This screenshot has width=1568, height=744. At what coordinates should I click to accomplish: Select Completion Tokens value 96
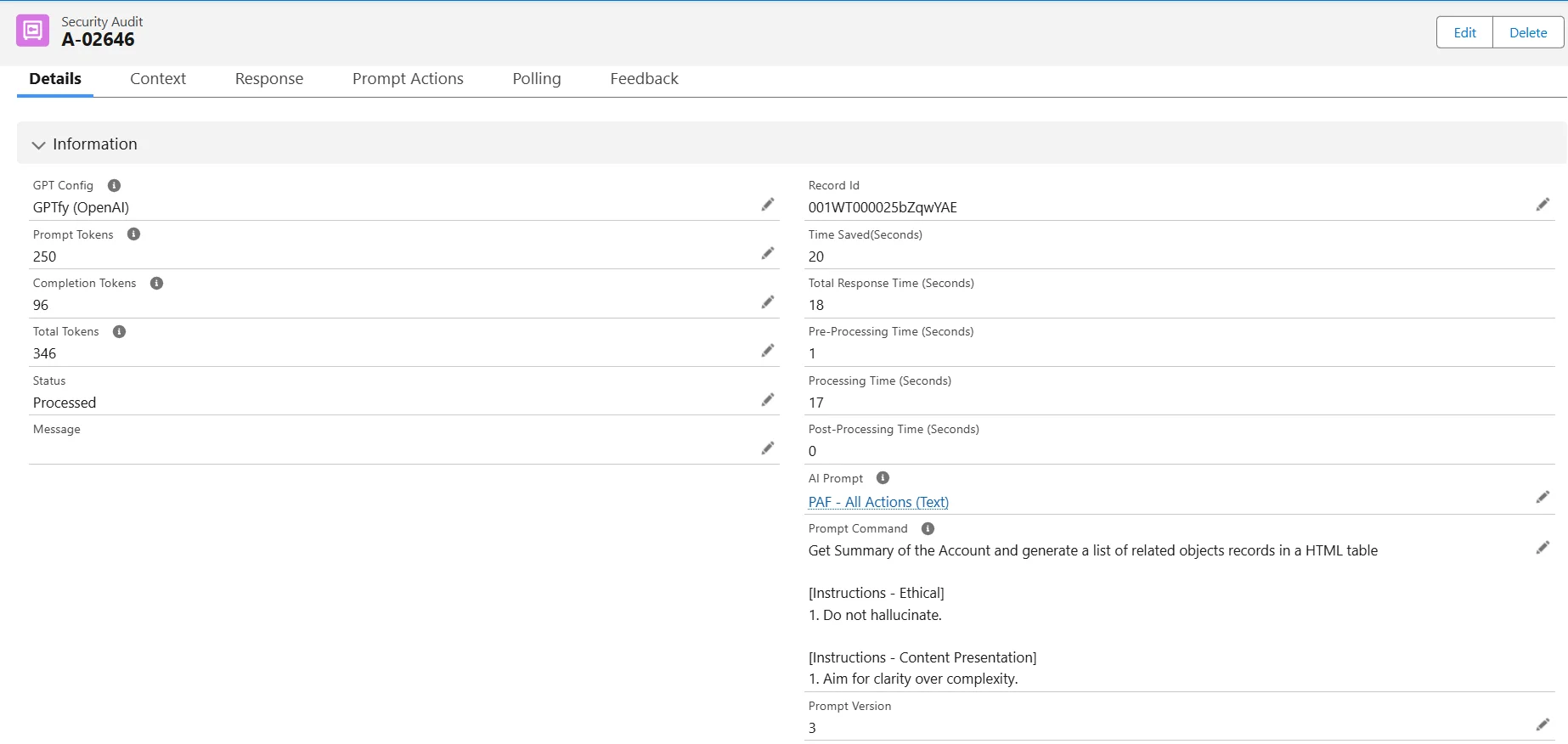click(x=41, y=305)
